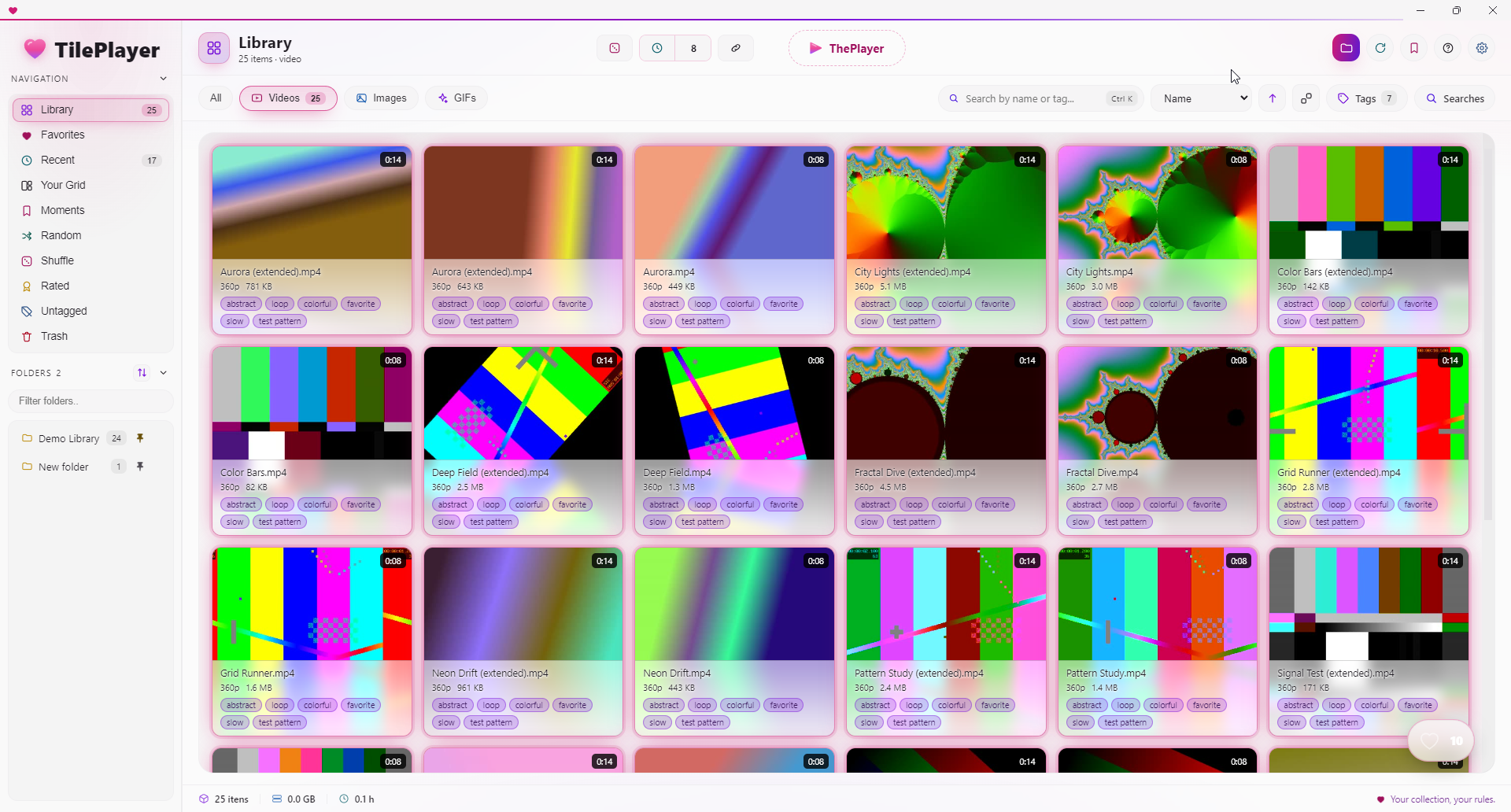
Task: Click the New folder folder icon
Action: [27, 467]
